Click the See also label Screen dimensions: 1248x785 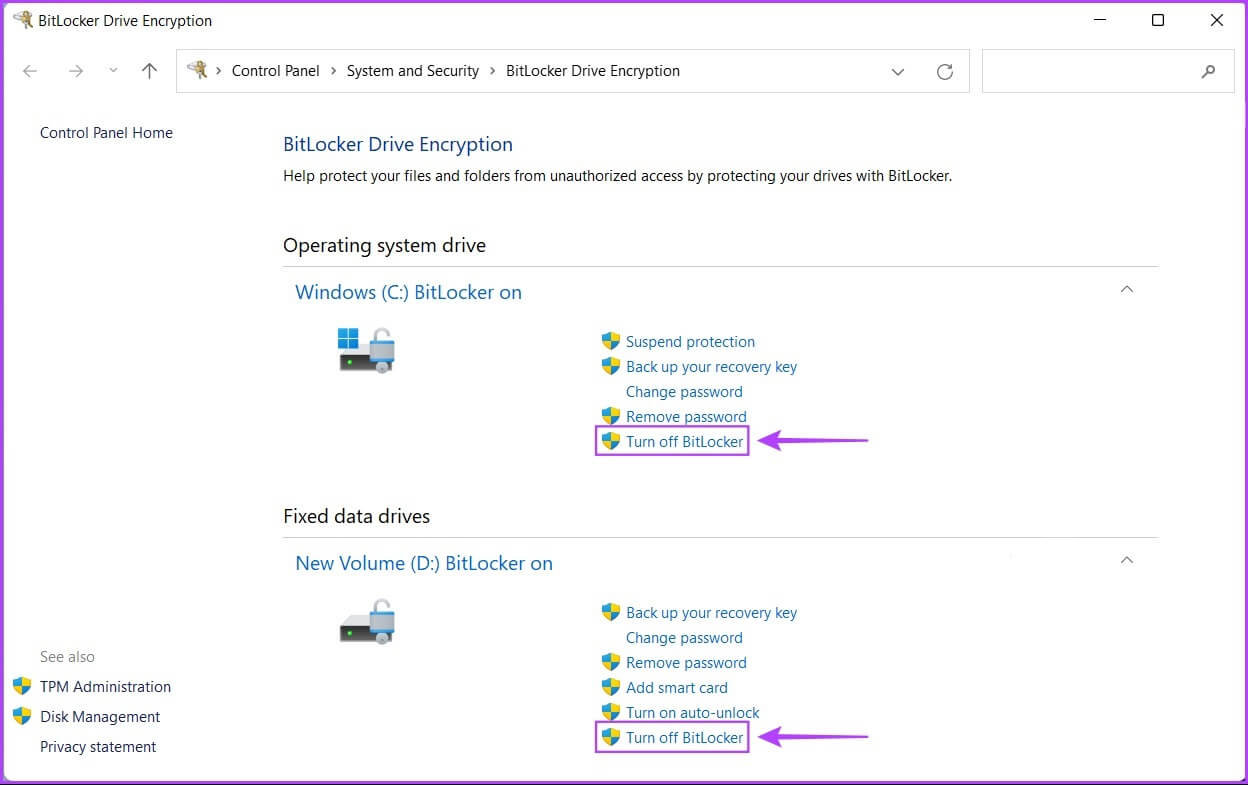[67, 657]
